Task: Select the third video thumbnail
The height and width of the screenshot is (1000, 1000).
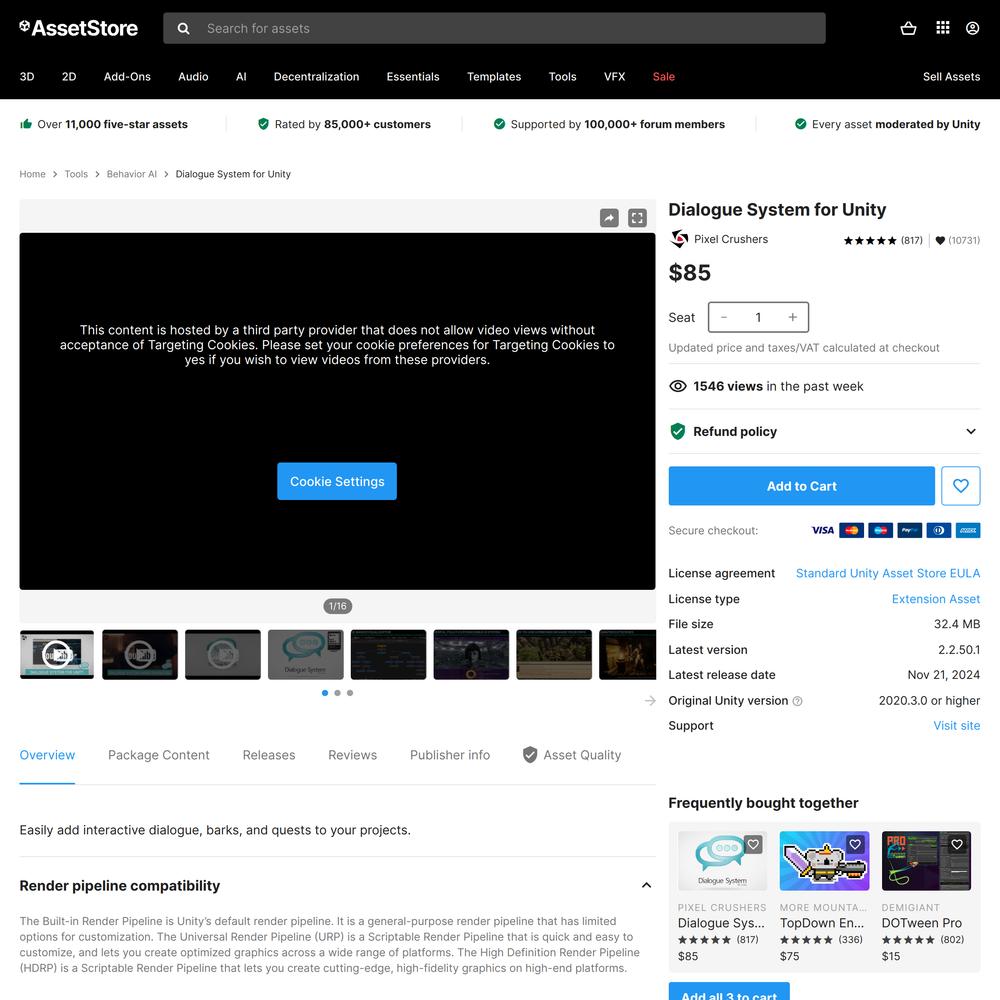Action: [223, 654]
